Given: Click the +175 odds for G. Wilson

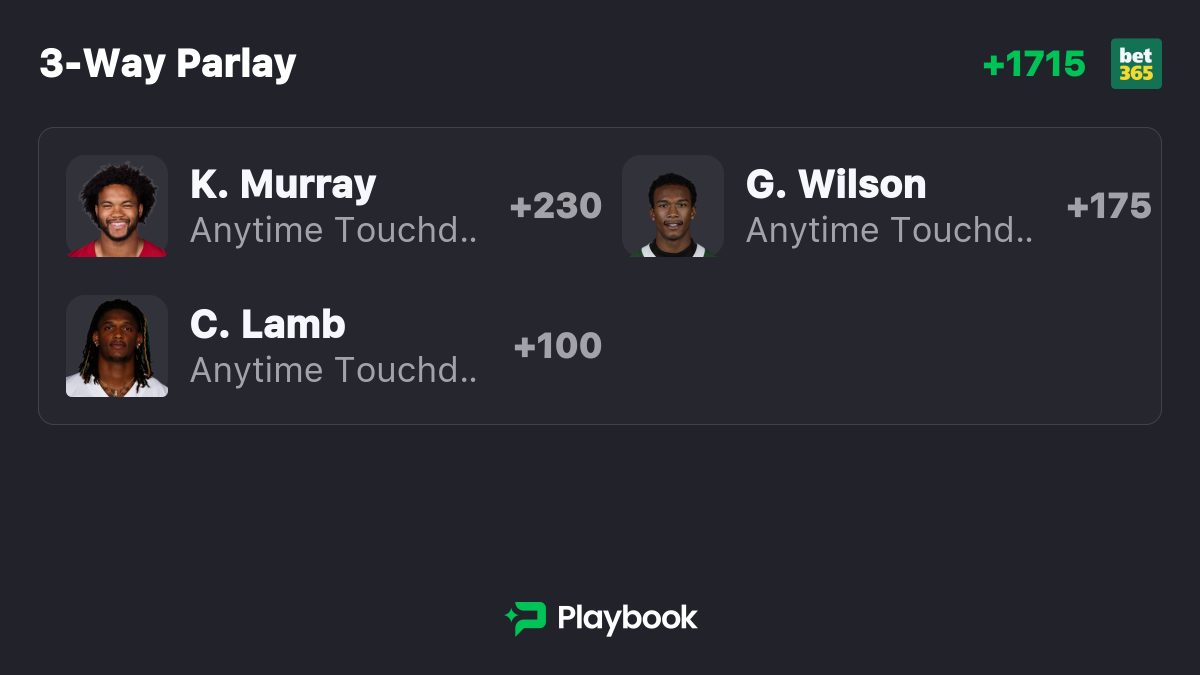Looking at the screenshot, I should (1109, 206).
